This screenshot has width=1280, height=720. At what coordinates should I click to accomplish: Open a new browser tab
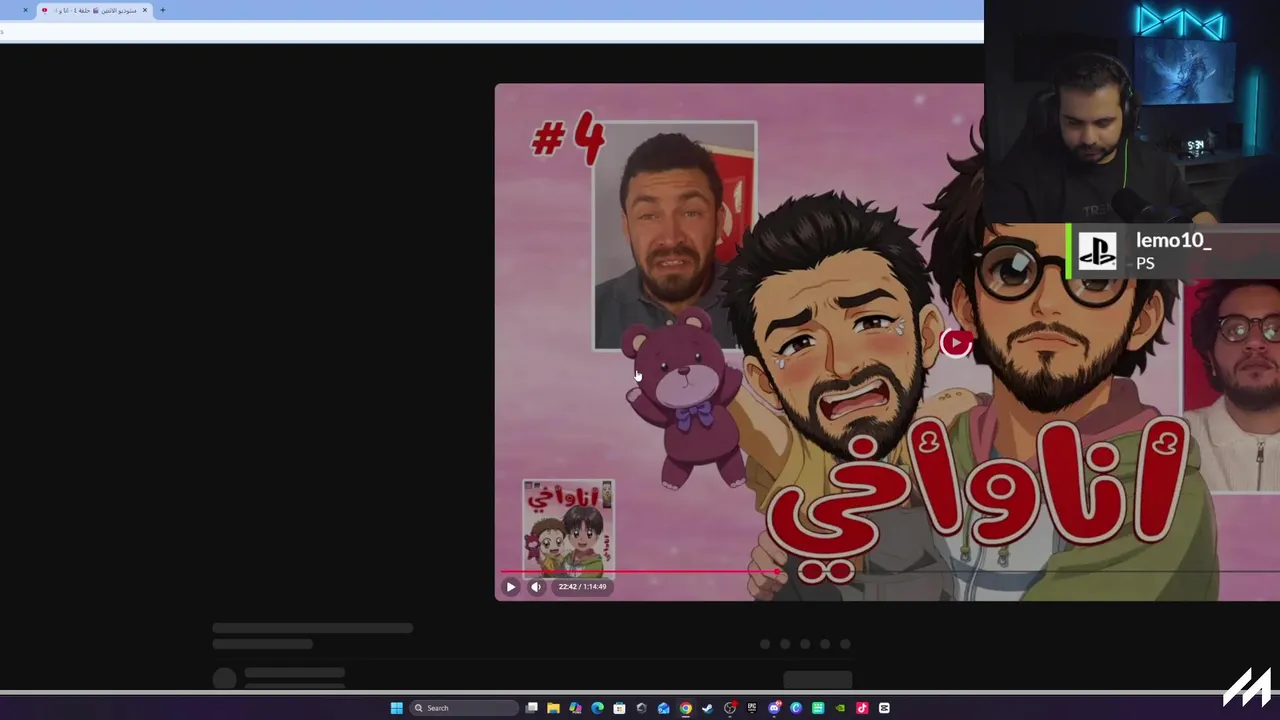[x=163, y=10]
